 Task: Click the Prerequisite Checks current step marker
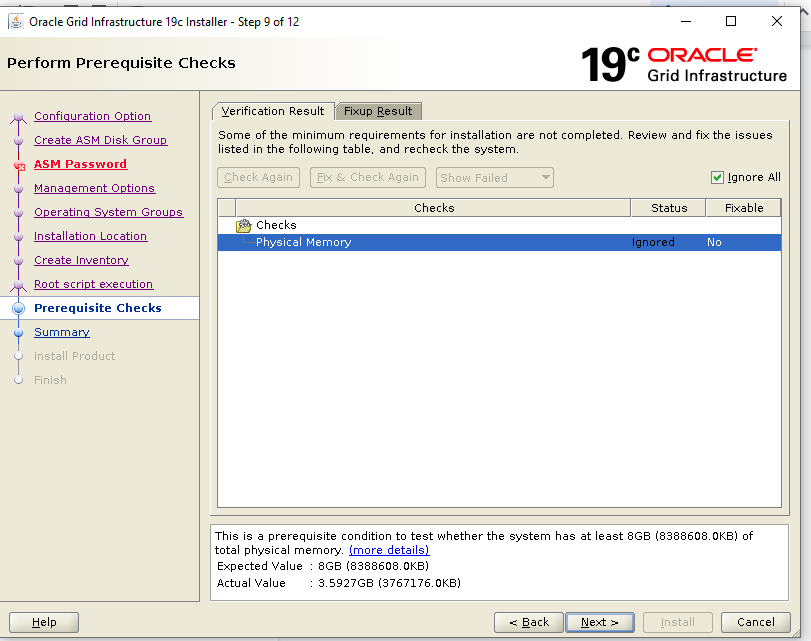point(19,308)
